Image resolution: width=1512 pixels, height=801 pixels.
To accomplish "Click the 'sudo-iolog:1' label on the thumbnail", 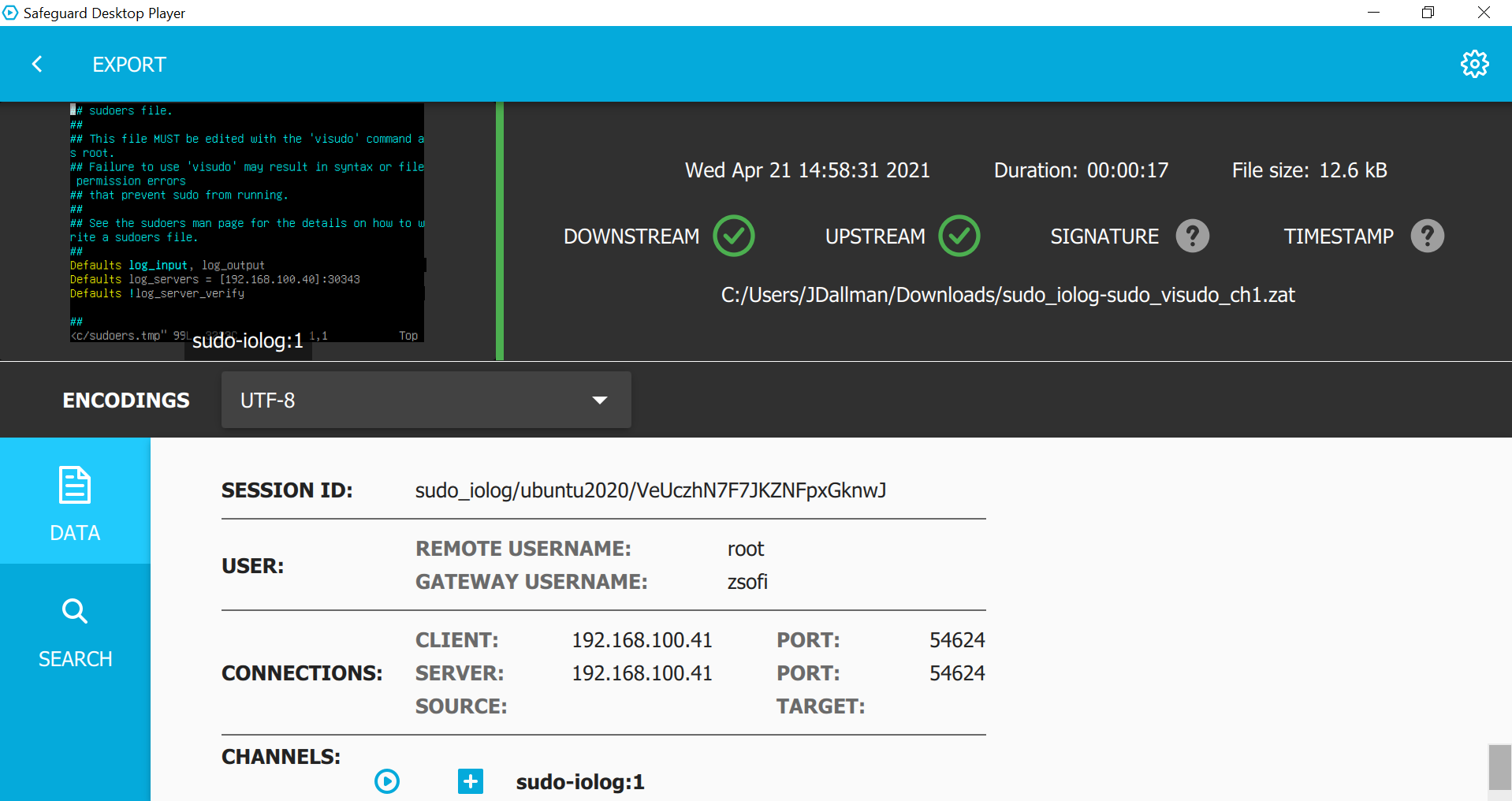I will (x=248, y=341).
